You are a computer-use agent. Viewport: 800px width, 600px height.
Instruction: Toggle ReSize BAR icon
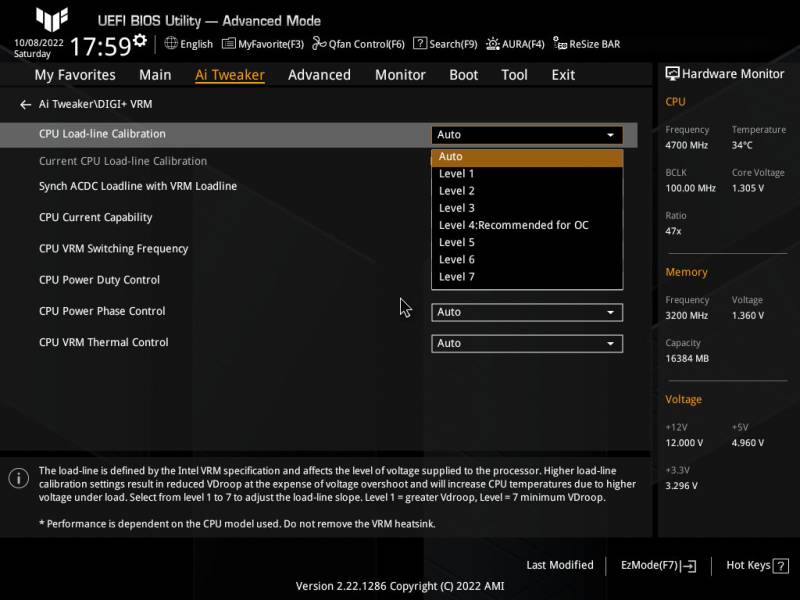coord(560,43)
